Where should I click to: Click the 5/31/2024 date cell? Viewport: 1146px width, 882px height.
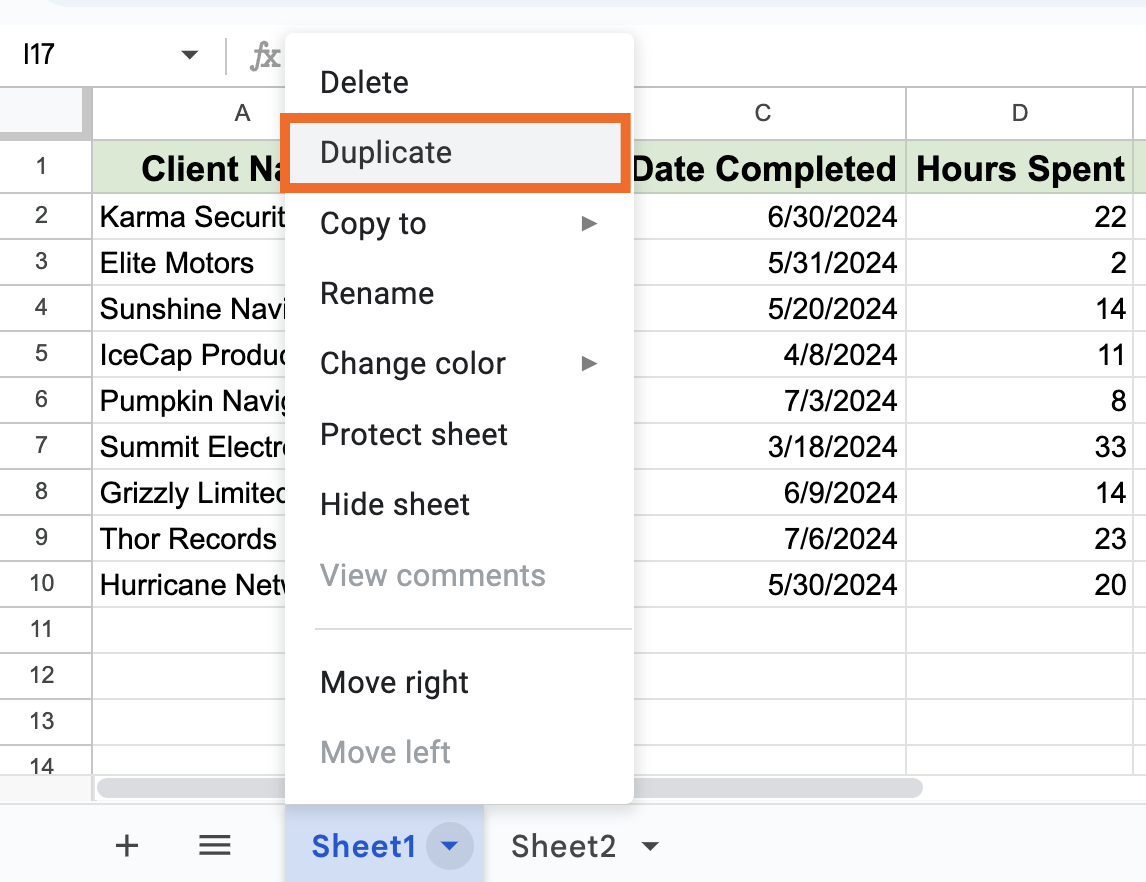coord(770,262)
